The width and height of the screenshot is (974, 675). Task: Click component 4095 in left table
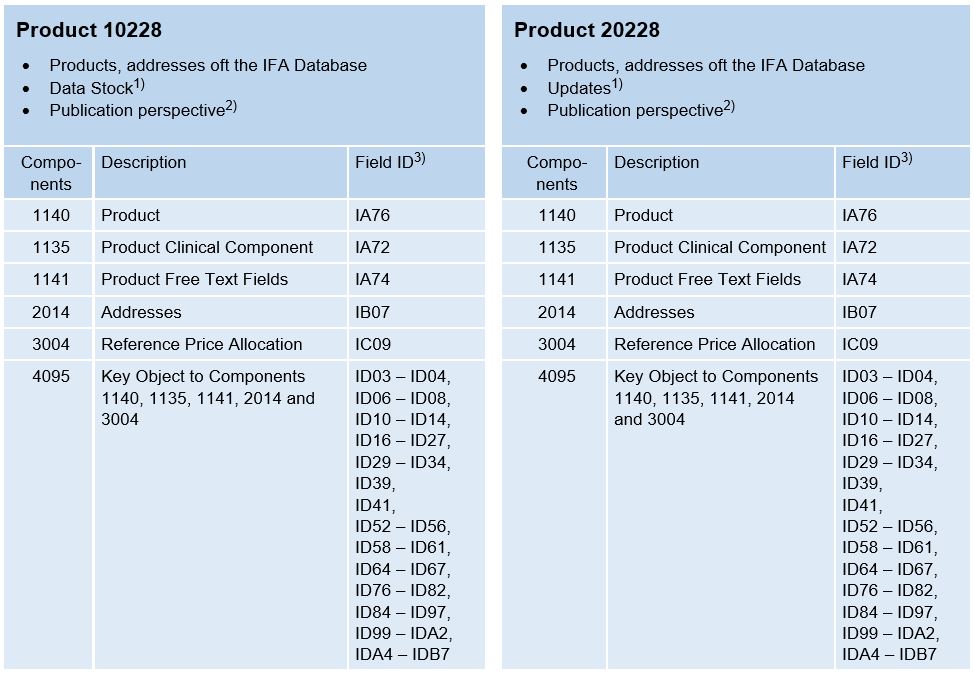50,377
